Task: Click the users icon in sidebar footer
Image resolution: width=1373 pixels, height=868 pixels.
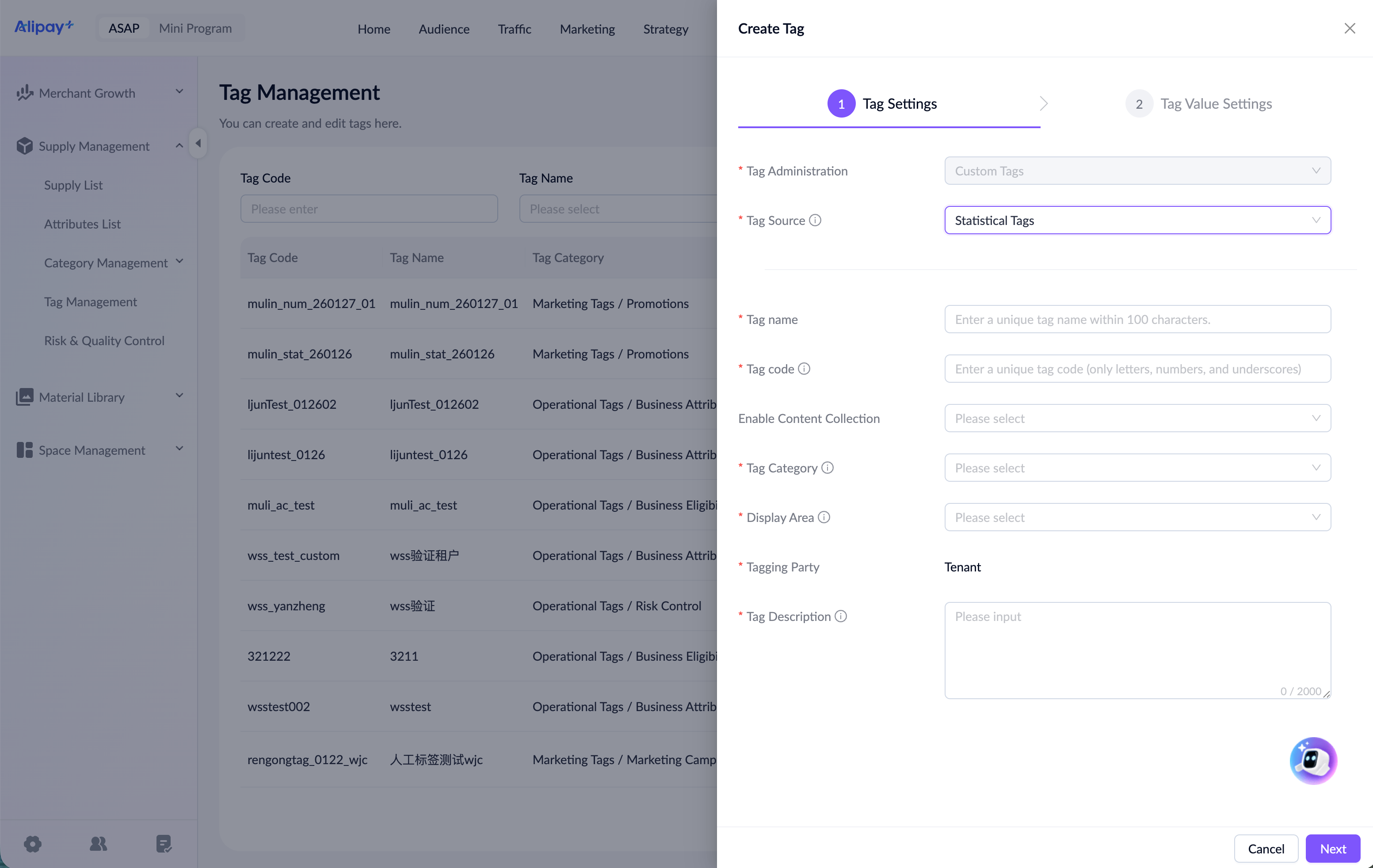Action: click(98, 844)
